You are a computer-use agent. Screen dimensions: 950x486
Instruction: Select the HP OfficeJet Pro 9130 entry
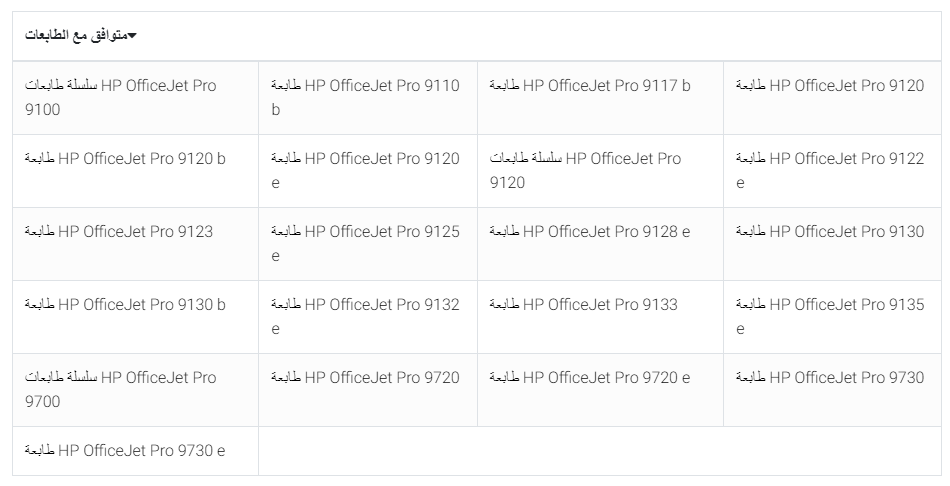tap(830, 232)
